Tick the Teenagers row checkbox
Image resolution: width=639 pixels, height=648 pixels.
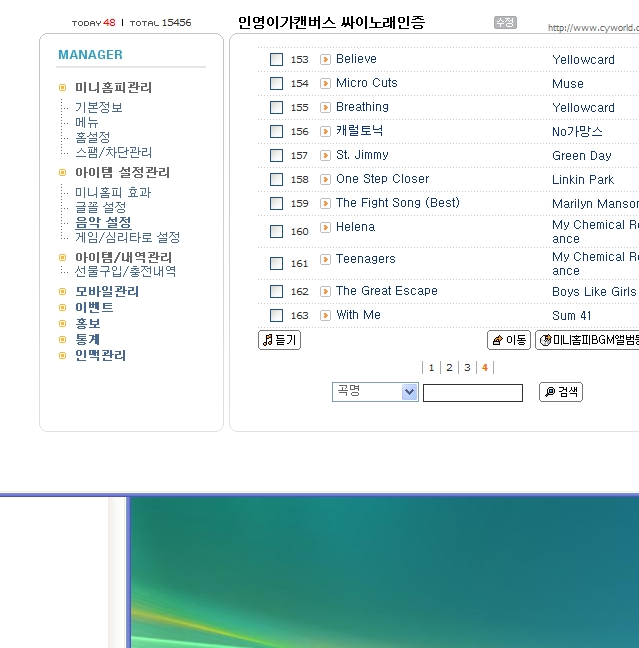tap(276, 263)
